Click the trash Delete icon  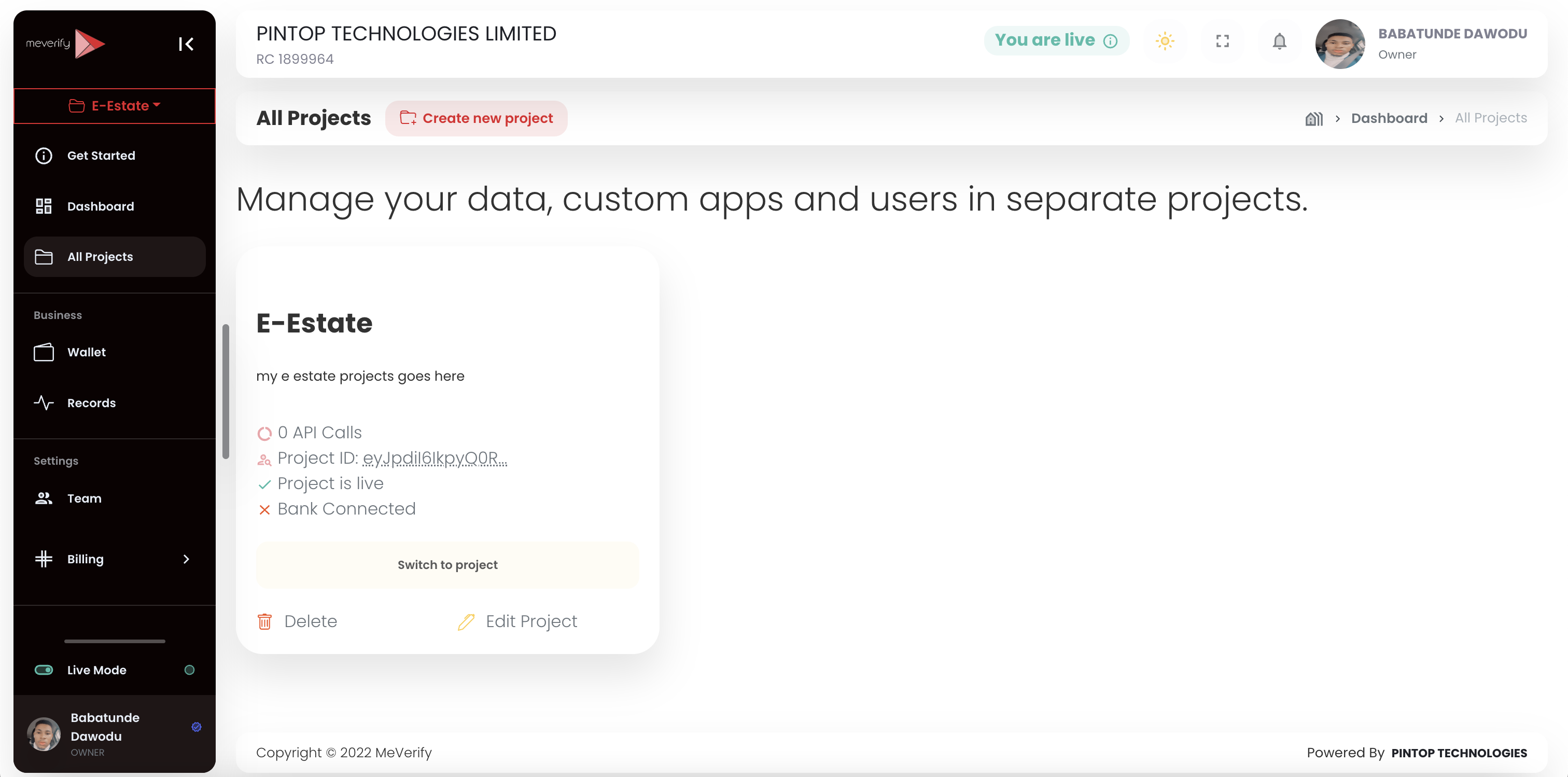(x=265, y=622)
